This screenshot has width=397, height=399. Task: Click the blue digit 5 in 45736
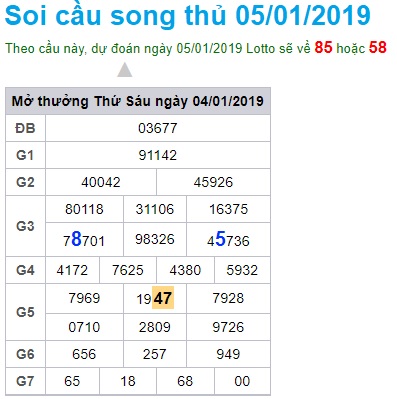[220, 239]
